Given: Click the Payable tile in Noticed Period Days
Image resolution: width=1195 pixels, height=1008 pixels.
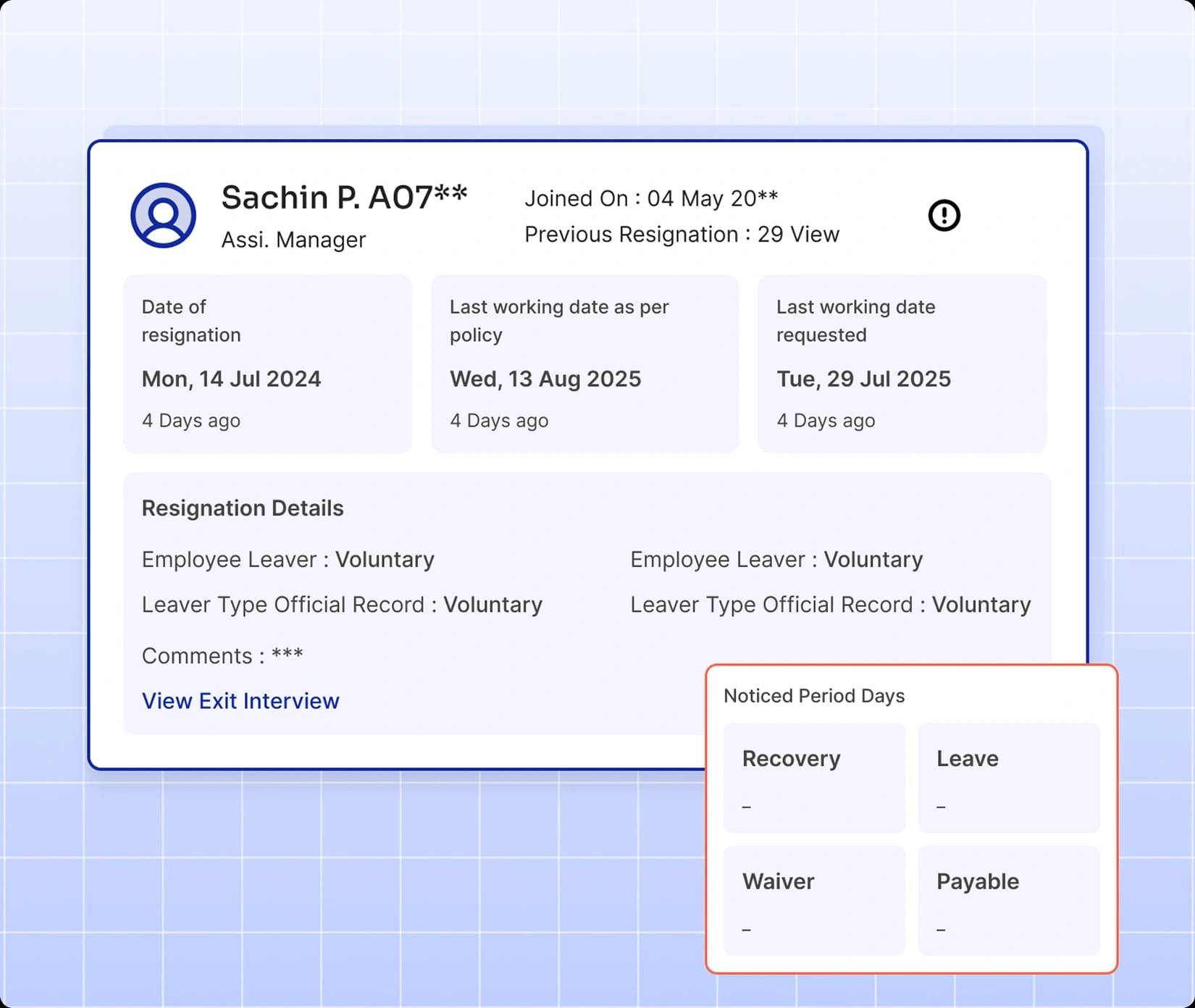Looking at the screenshot, I should 1008,901.
